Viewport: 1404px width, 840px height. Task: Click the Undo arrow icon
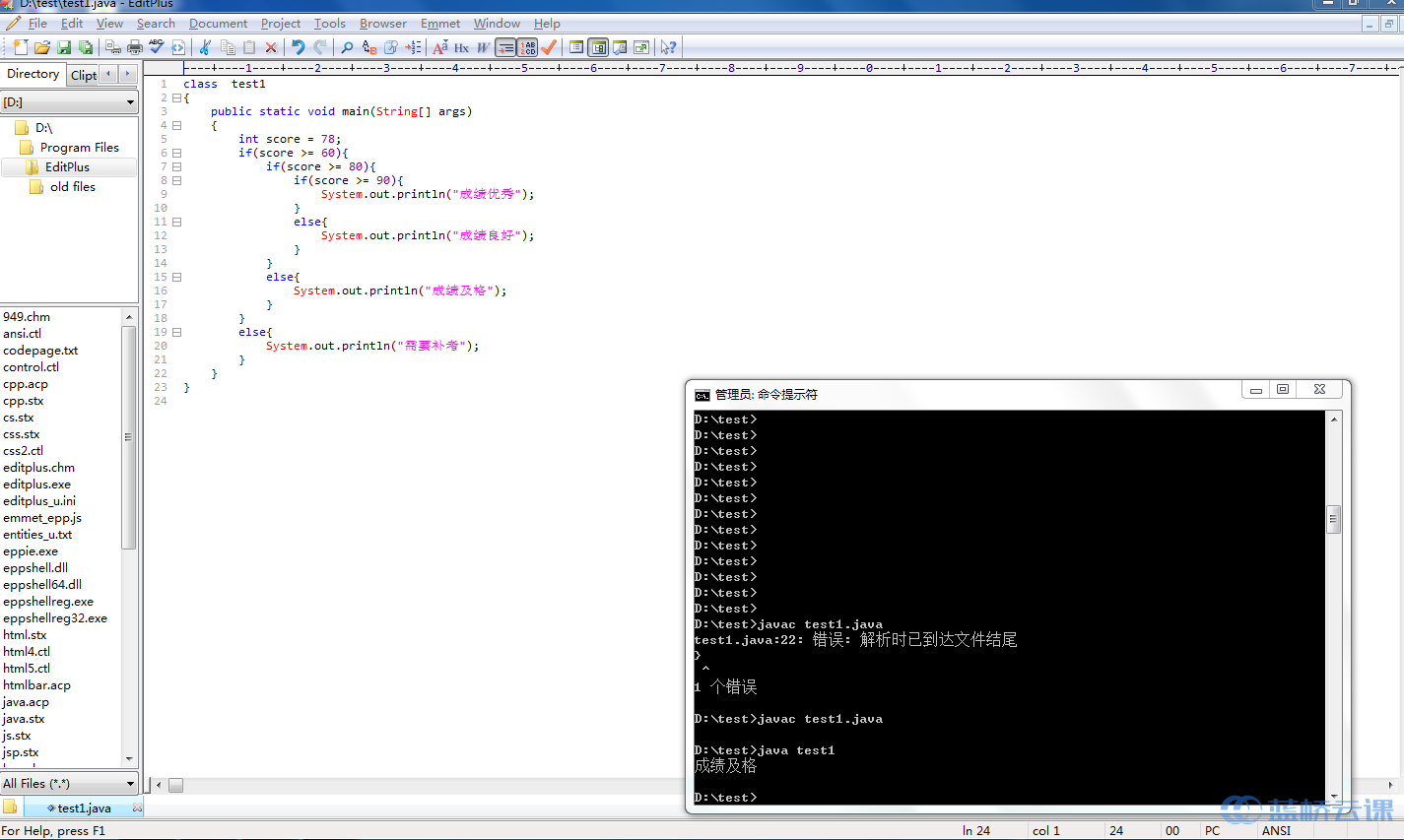298,47
